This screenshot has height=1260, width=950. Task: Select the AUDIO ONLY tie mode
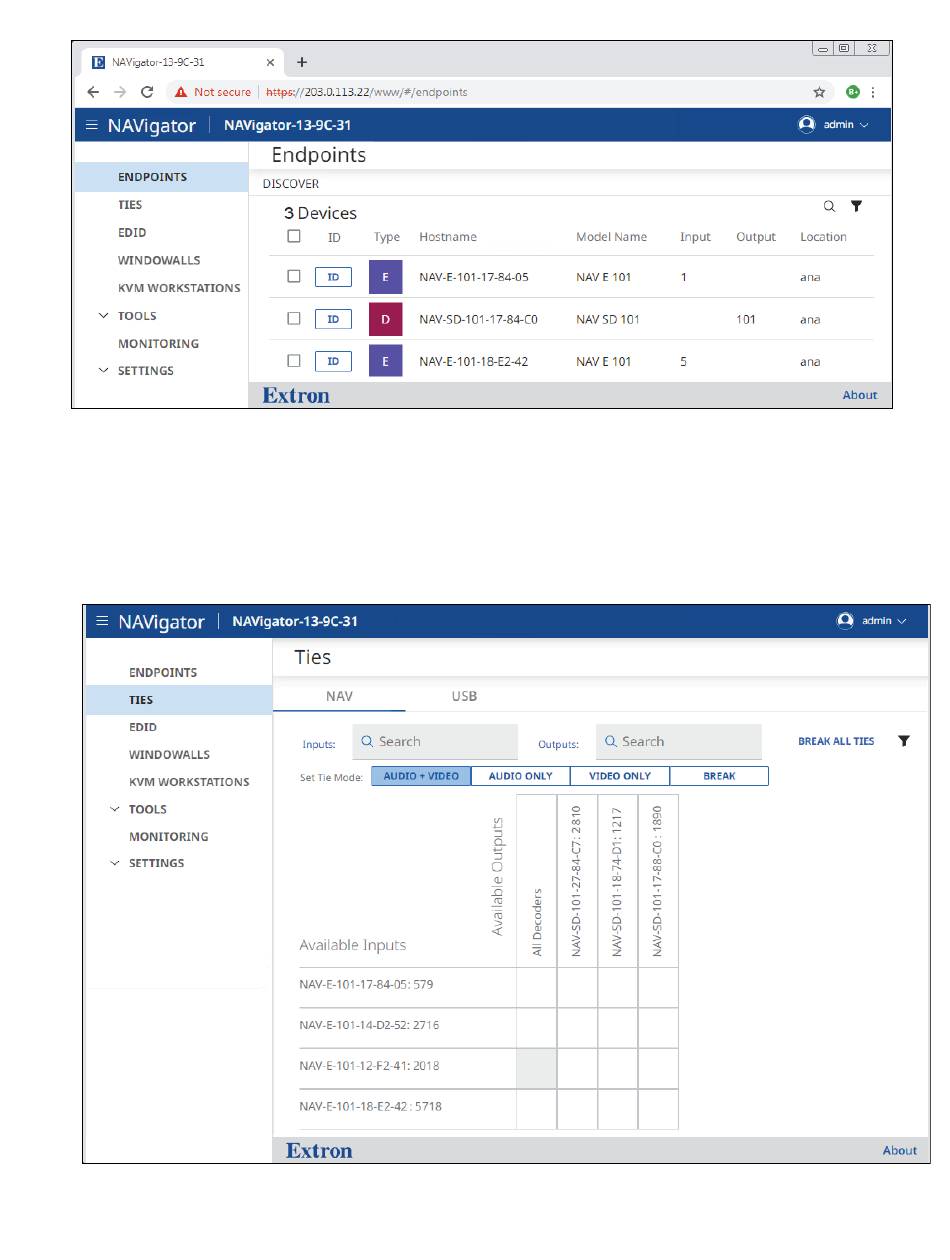coord(520,776)
